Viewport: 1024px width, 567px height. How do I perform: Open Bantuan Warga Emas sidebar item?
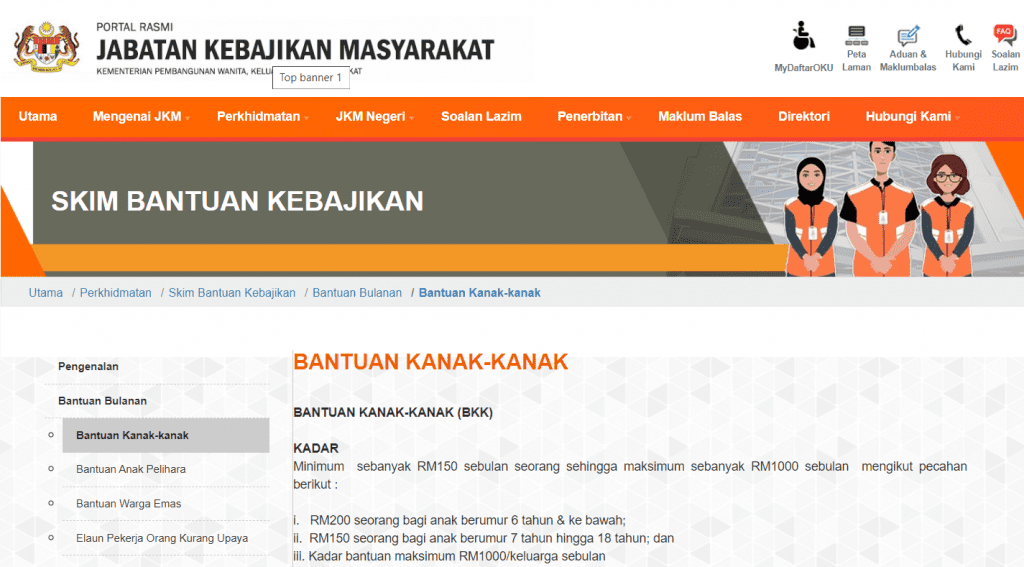[x=129, y=504]
